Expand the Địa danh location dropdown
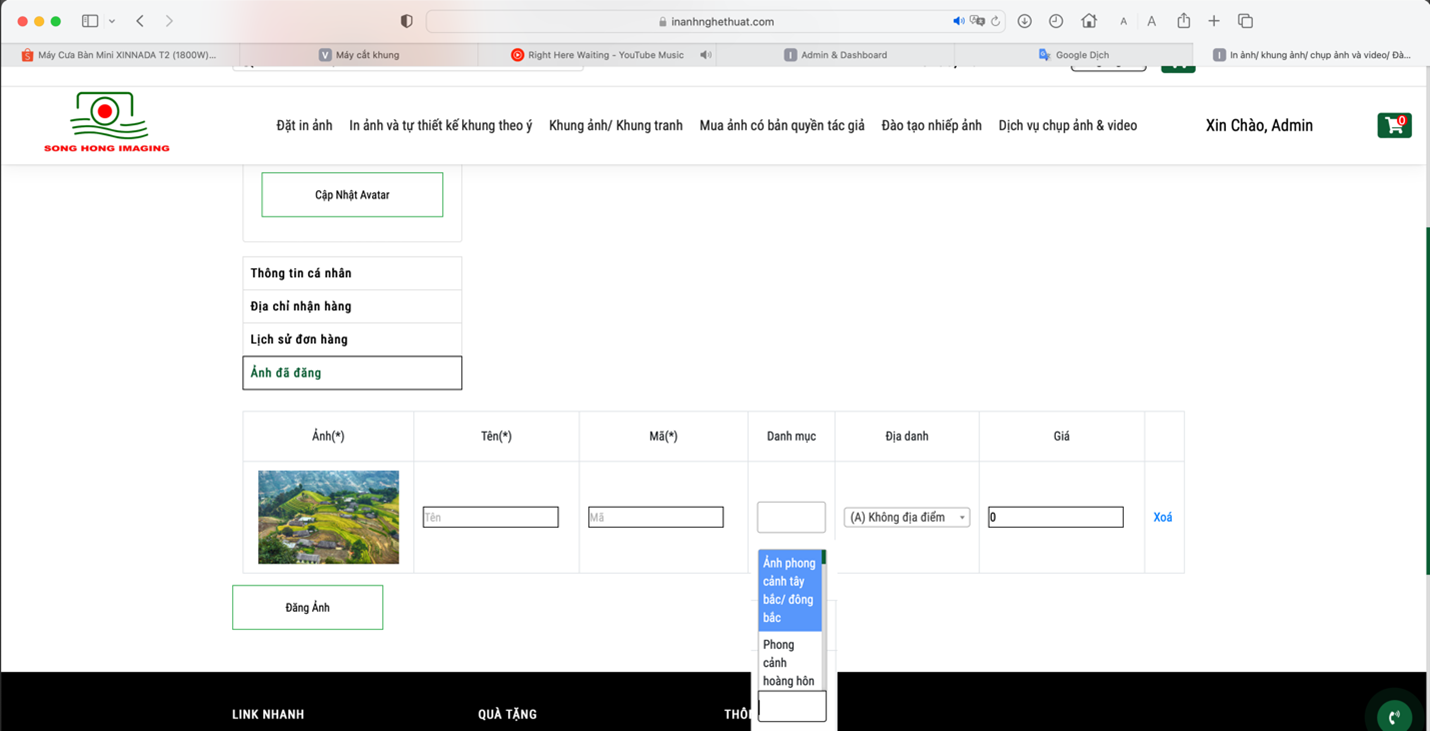The height and width of the screenshot is (731, 1430). pos(906,517)
